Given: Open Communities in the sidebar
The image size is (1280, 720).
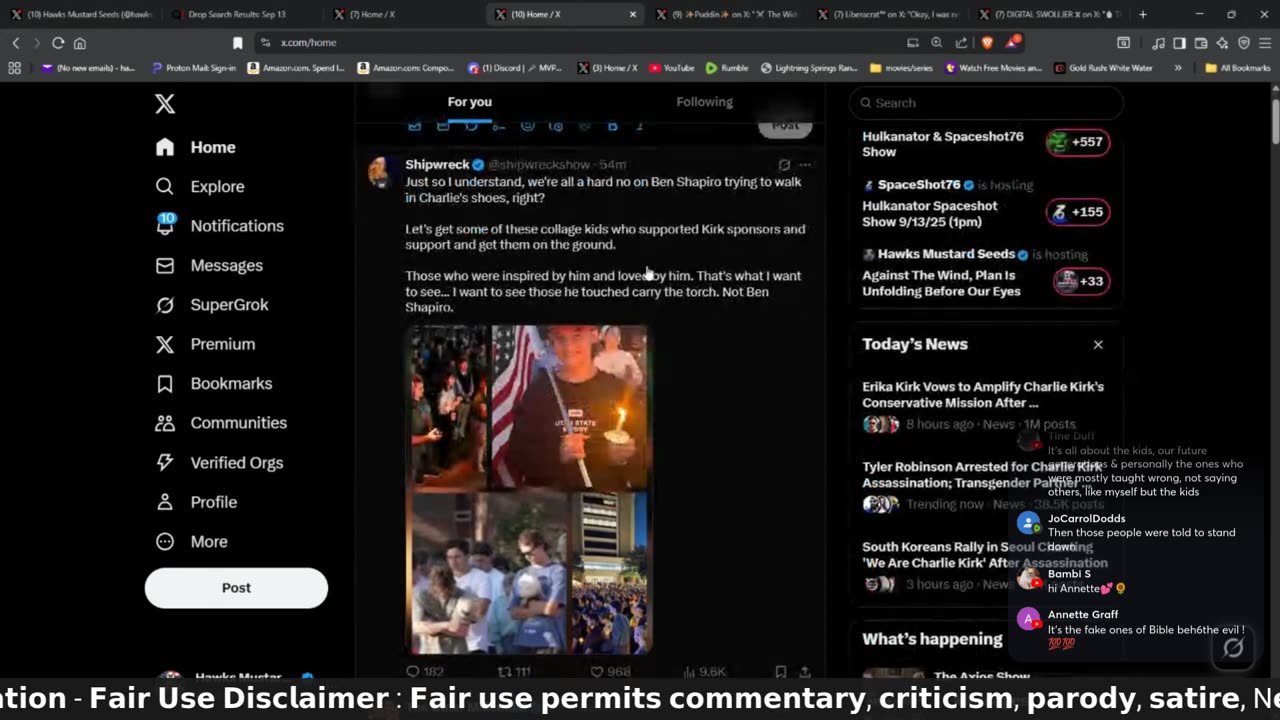Looking at the screenshot, I should tap(221, 423).
